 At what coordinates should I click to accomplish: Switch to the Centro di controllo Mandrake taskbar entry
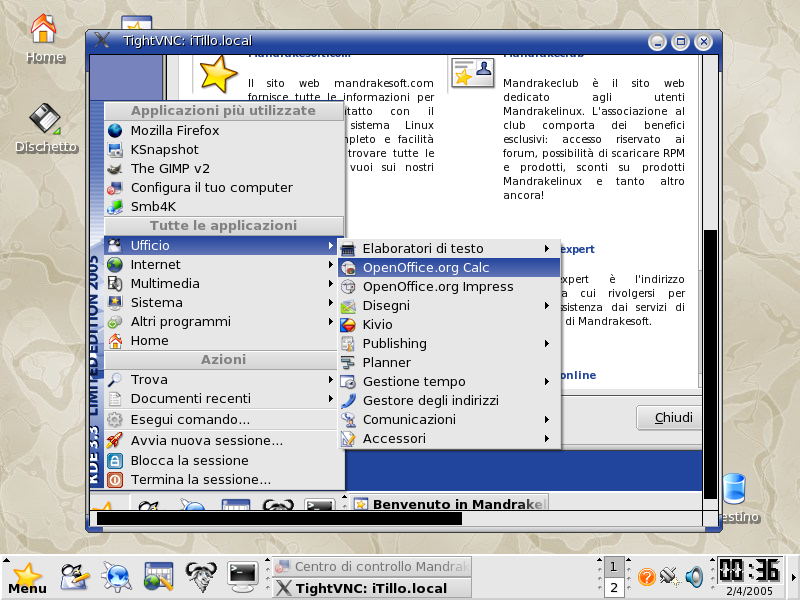pos(372,567)
